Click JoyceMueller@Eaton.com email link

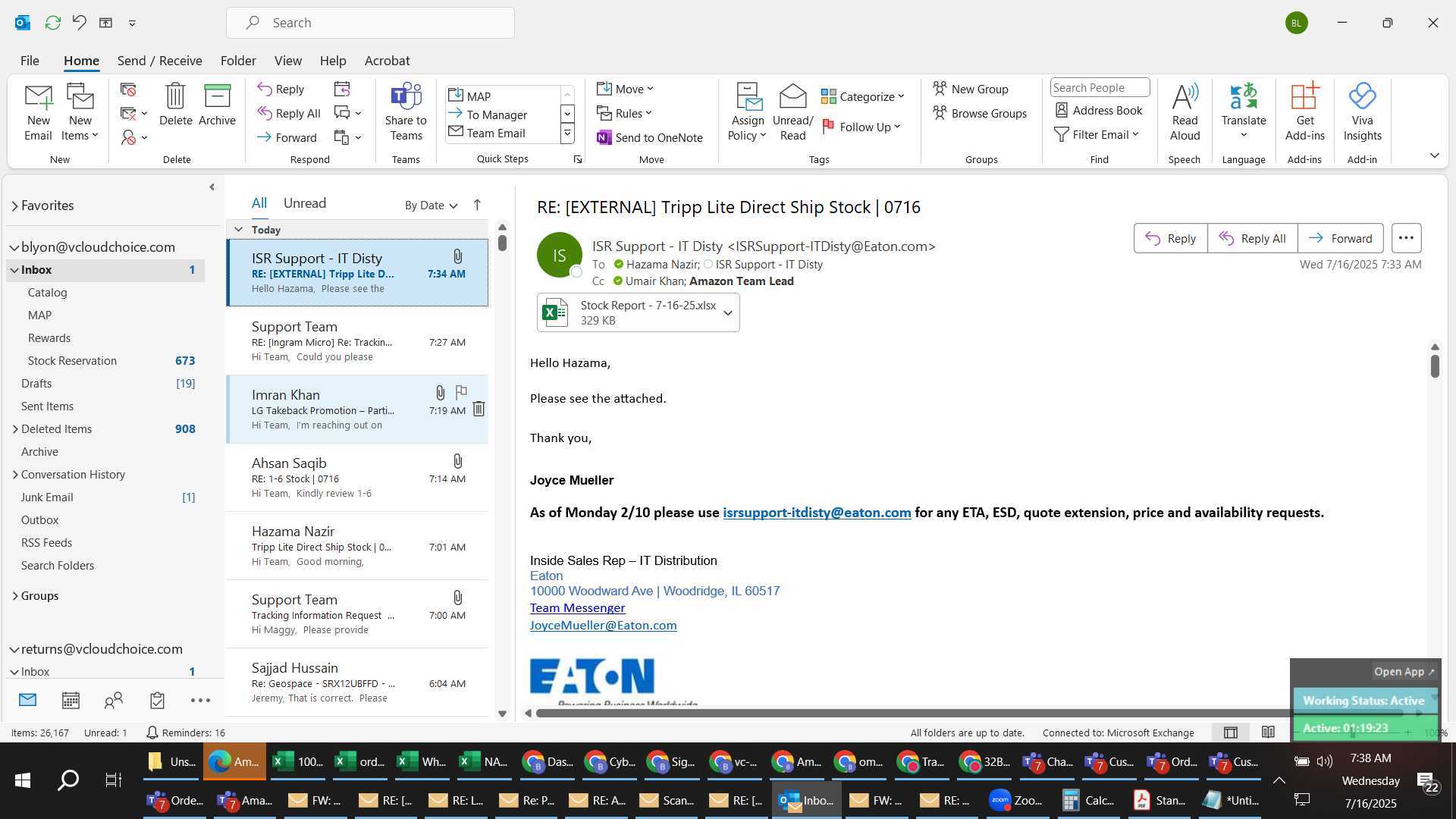[603, 626]
